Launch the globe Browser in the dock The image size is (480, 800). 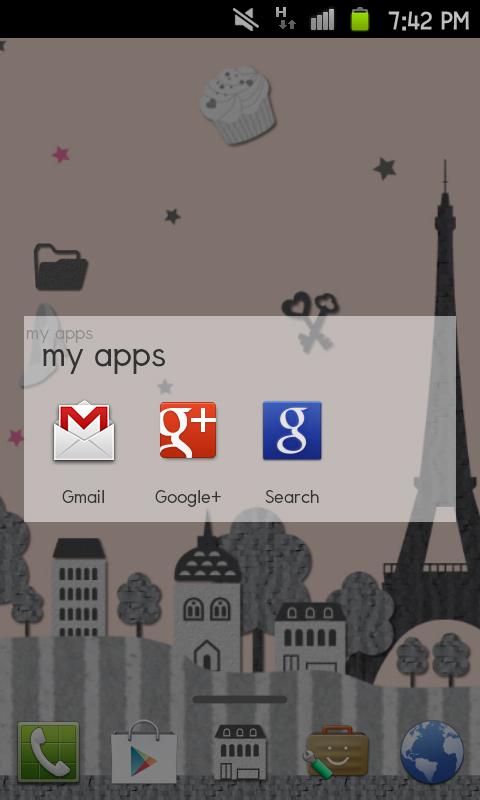click(432, 752)
